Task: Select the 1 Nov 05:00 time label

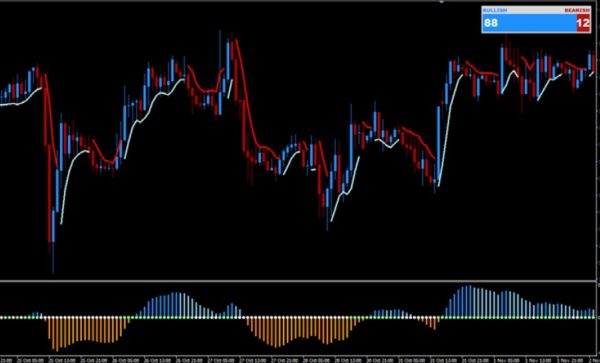Action: coord(506,361)
